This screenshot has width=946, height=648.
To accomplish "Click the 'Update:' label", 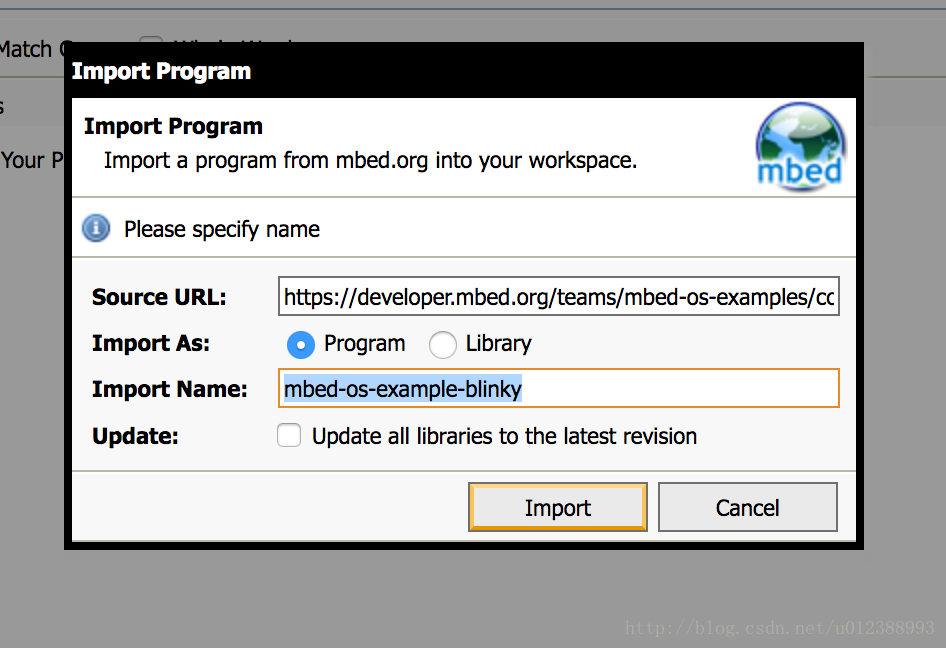I will pyautogui.click(x=135, y=436).
